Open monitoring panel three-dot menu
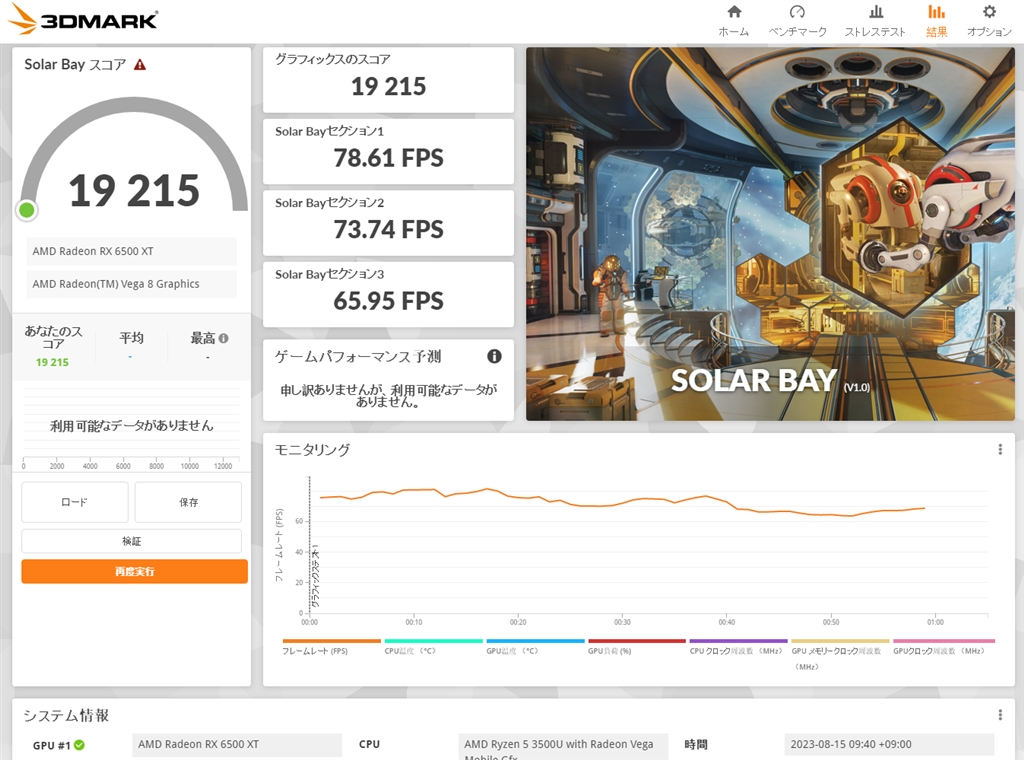The width and height of the screenshot is (1024, 760). click(x=1000, y=449)
